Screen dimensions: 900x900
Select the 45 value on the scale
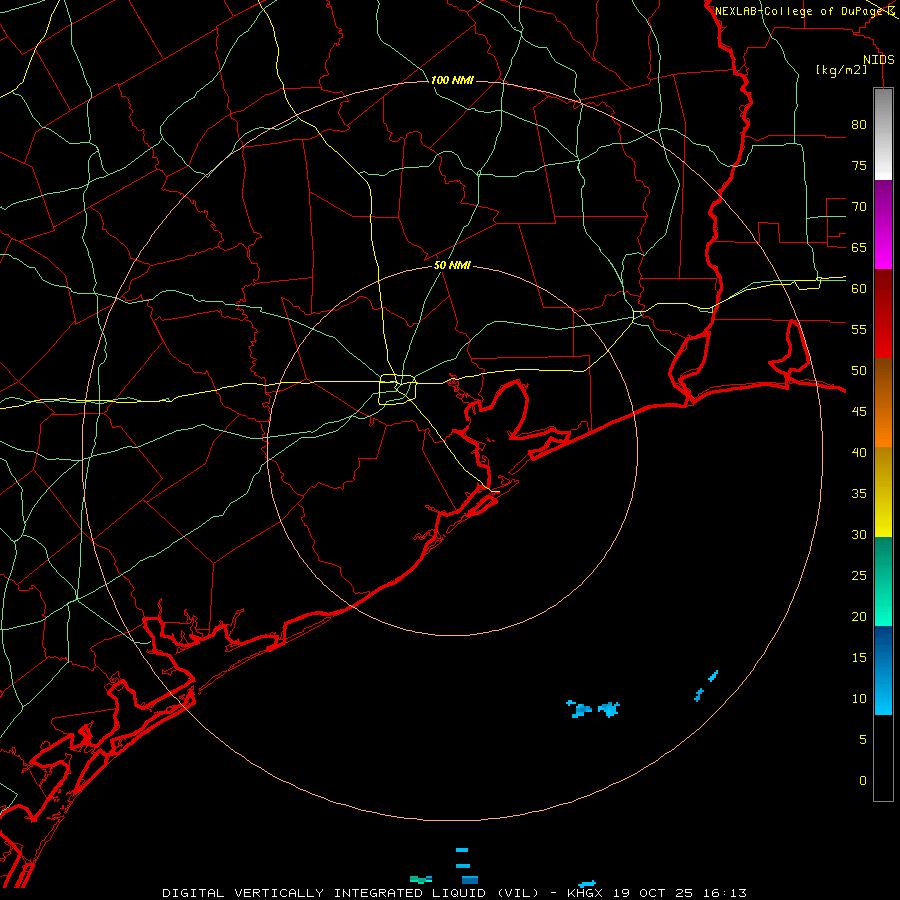click(x=859, y=412)
